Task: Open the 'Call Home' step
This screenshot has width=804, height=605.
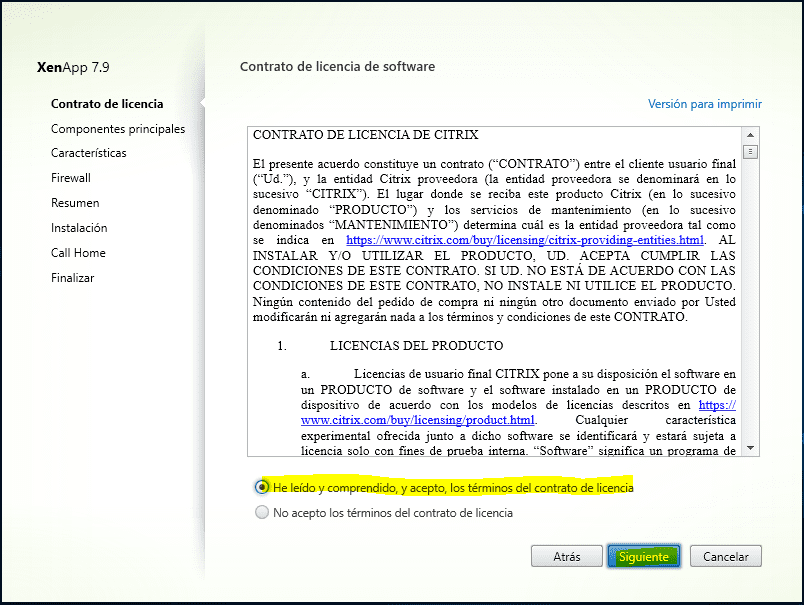Action: tap(78, 253)
